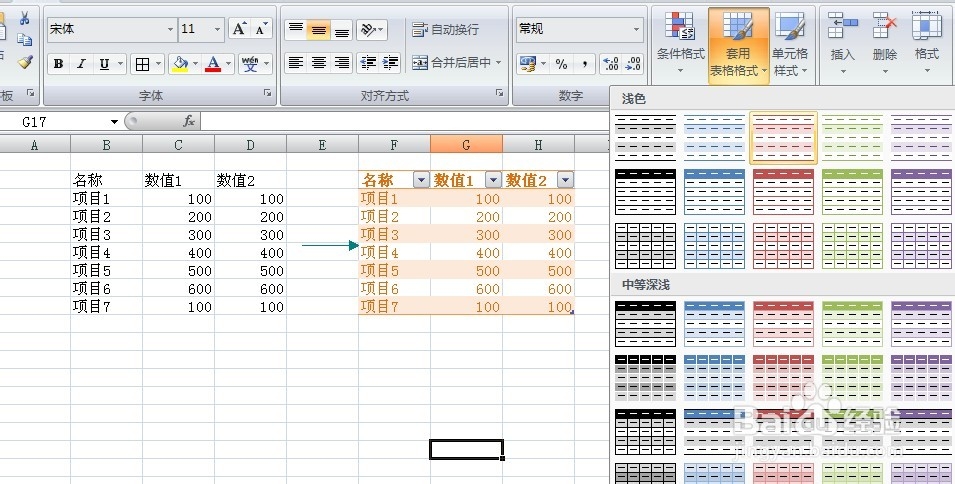Open the 对齐方式 alignment dialog launcher
The image size is (955, 484).
point(499,93)
